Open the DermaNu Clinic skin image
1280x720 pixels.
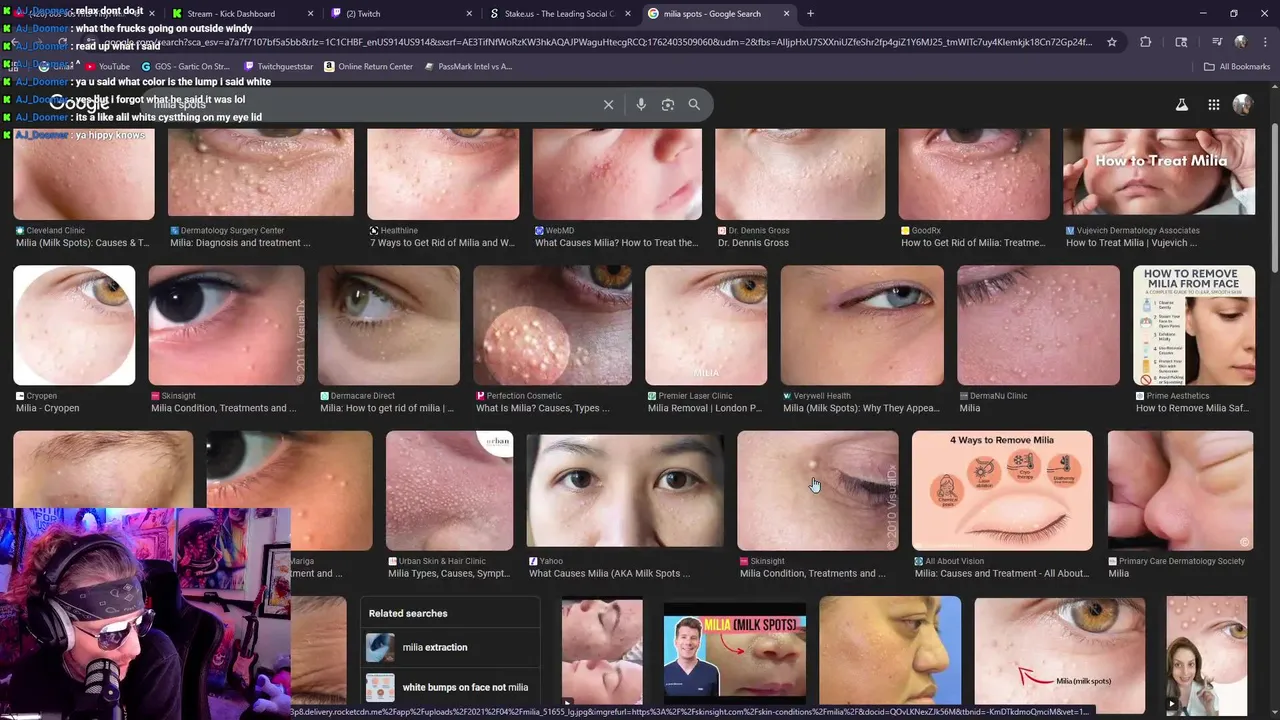[1038, 325]
